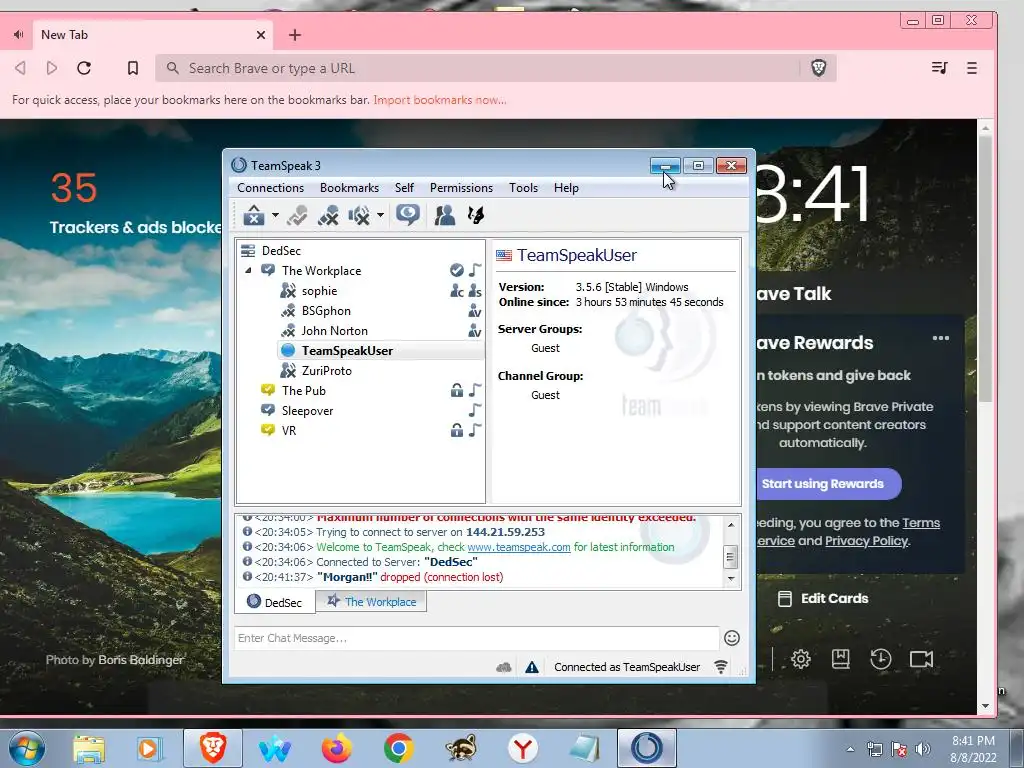Viewport: 1024px width, 768px height.
Task: Click padlock icon on The Pub
Action: [x=456, y=391]
